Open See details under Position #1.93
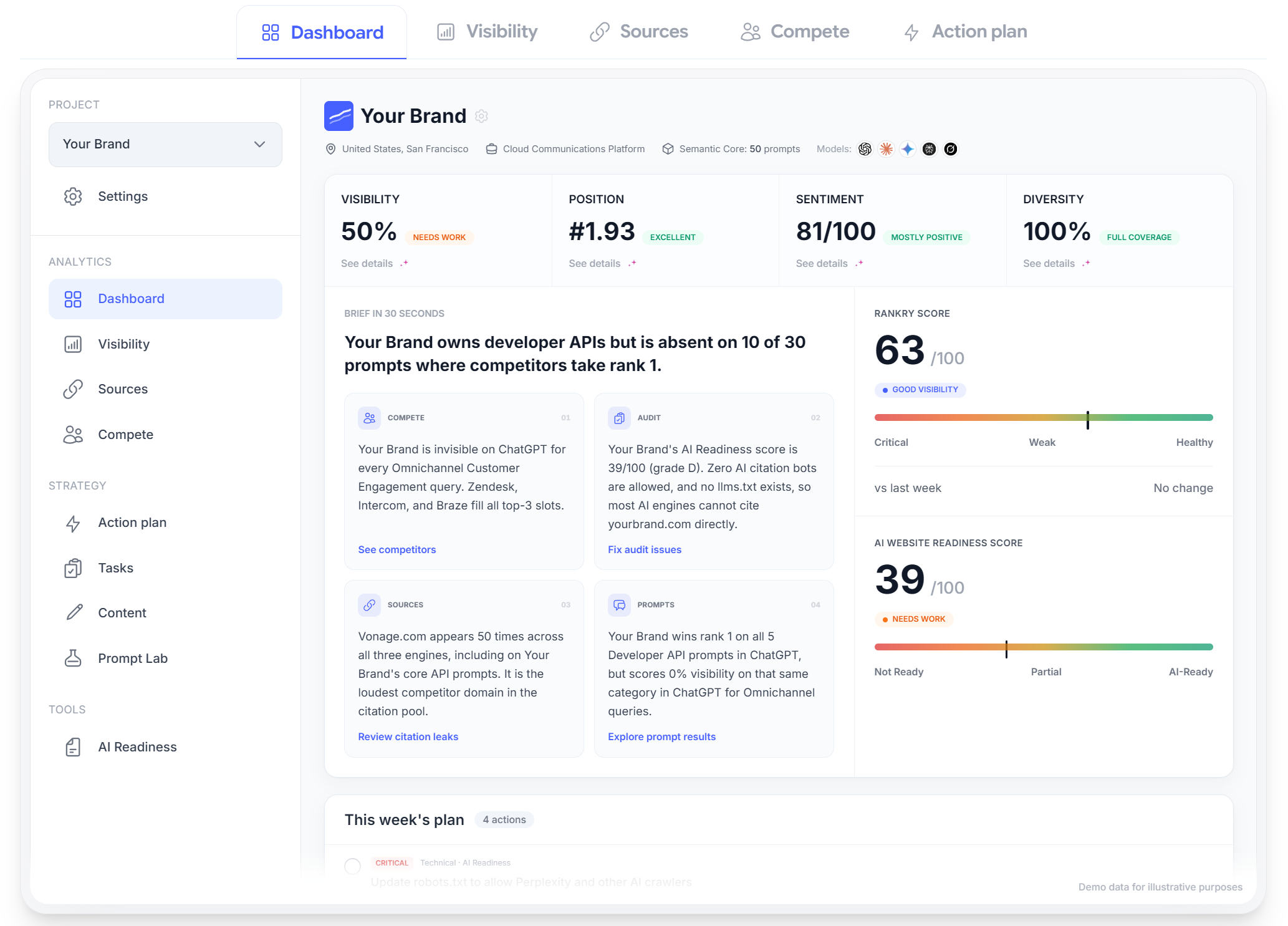The height and width of the screenshot is (926, 1288). point(594,264)
